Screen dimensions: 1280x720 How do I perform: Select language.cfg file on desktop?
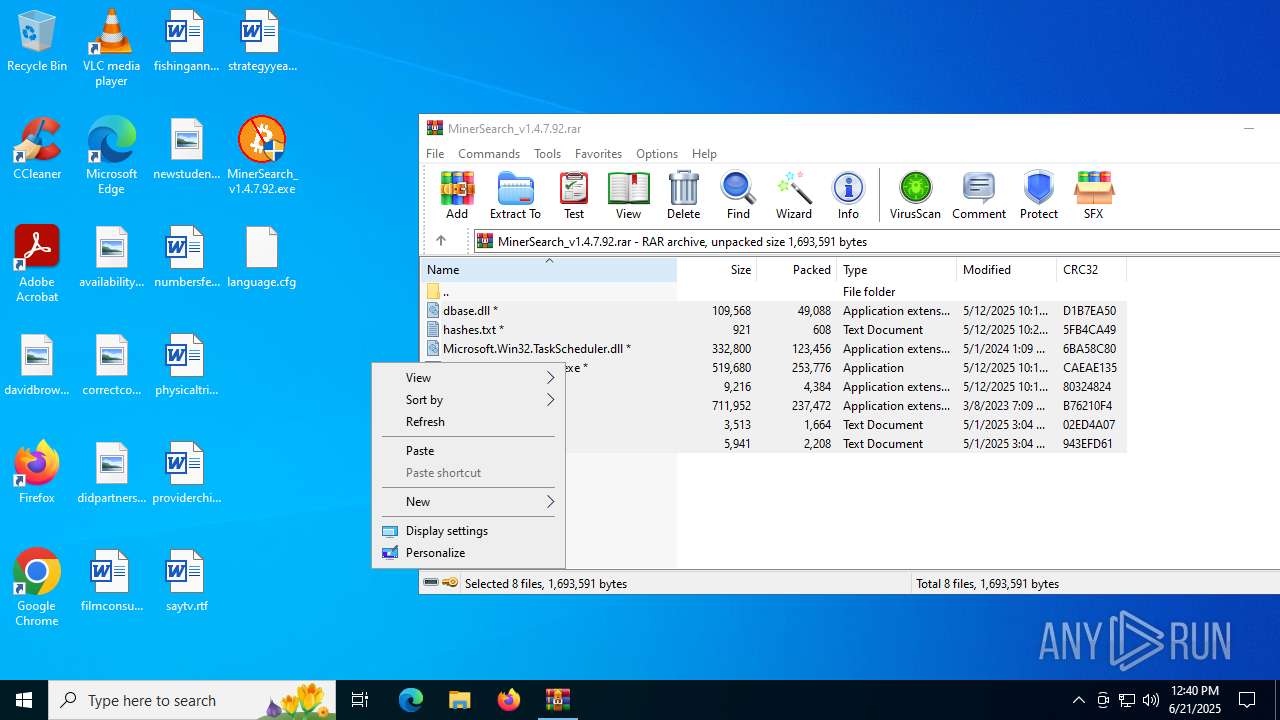262,258
